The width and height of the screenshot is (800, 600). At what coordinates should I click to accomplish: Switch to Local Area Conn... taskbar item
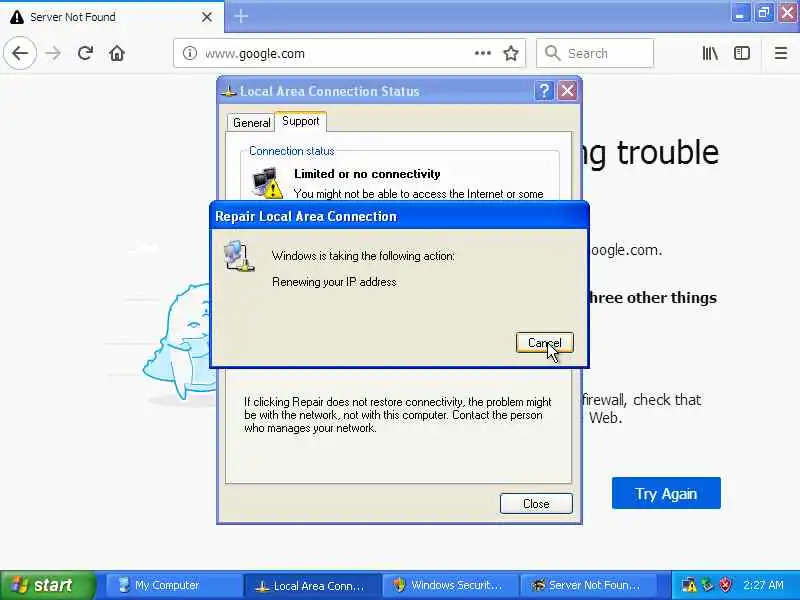[x=312, y=585]
